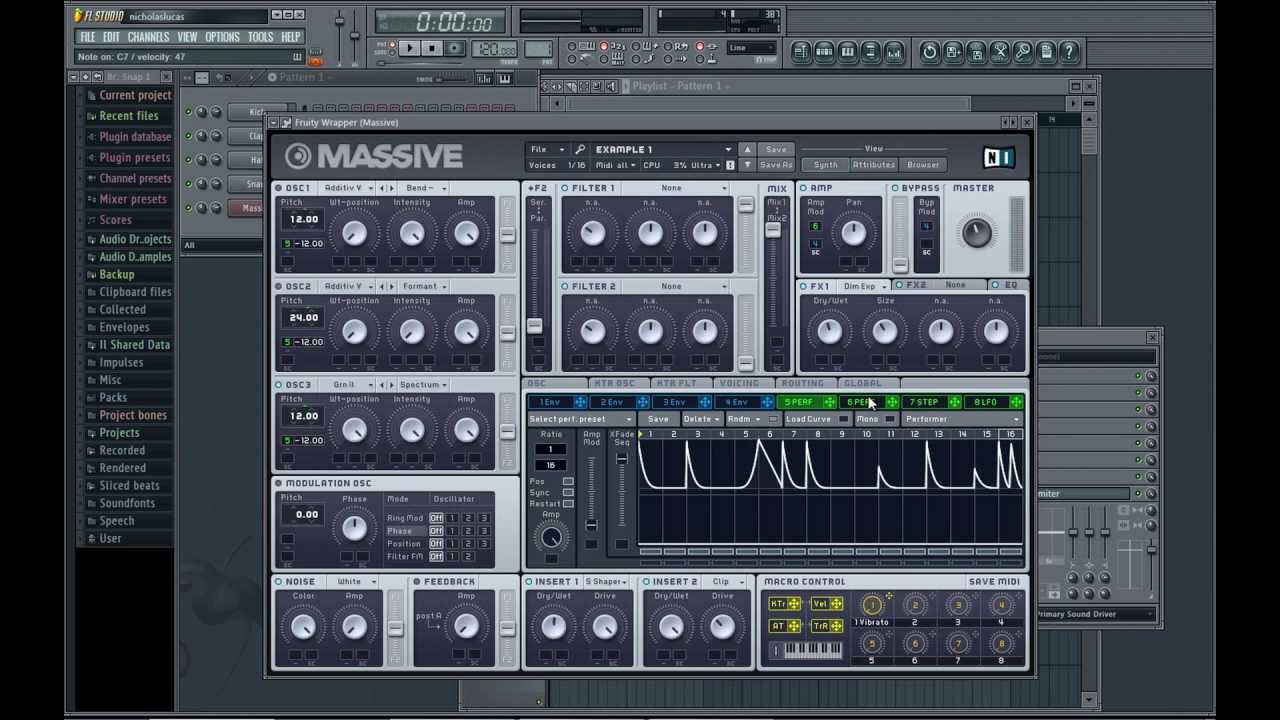Click the search magnifier beside EXAMPLE 1
The width and height of the screenshot is (1280, 720).
coord(580,149)
